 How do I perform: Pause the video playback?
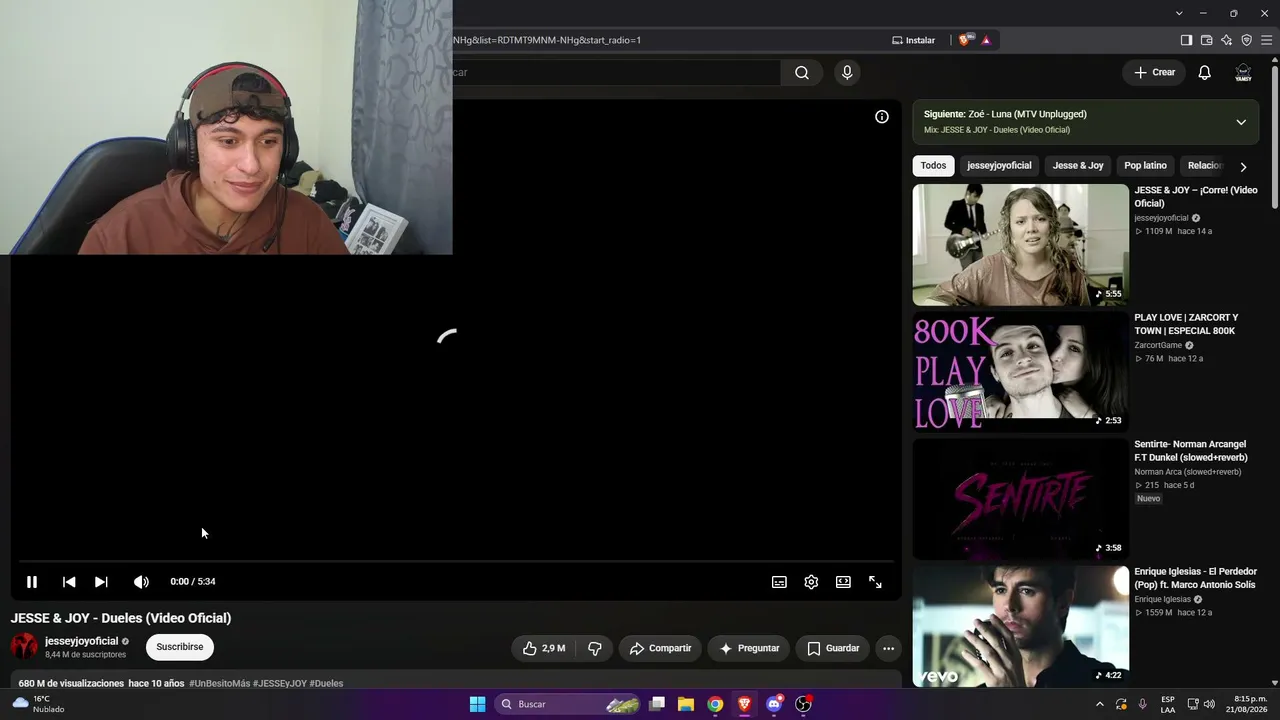pyautogui.click(x=32, y=582)
